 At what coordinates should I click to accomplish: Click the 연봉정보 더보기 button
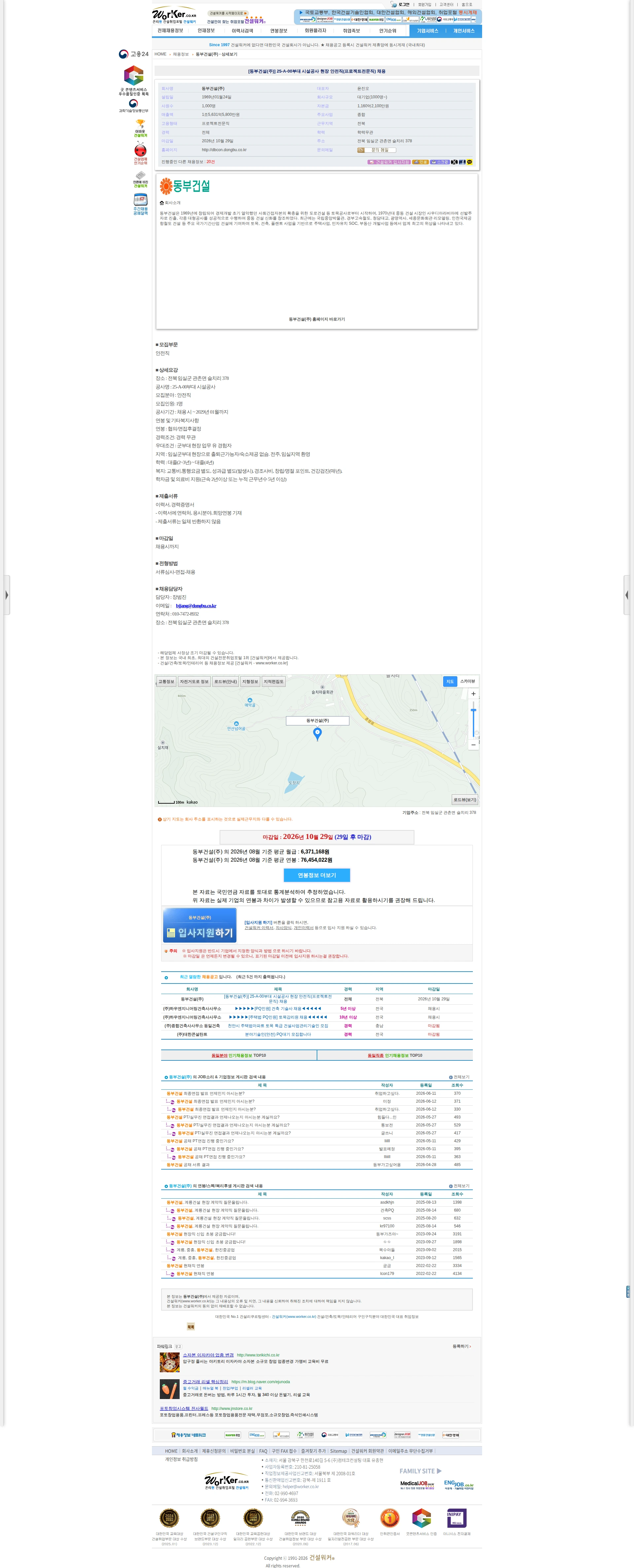[317, 875]
